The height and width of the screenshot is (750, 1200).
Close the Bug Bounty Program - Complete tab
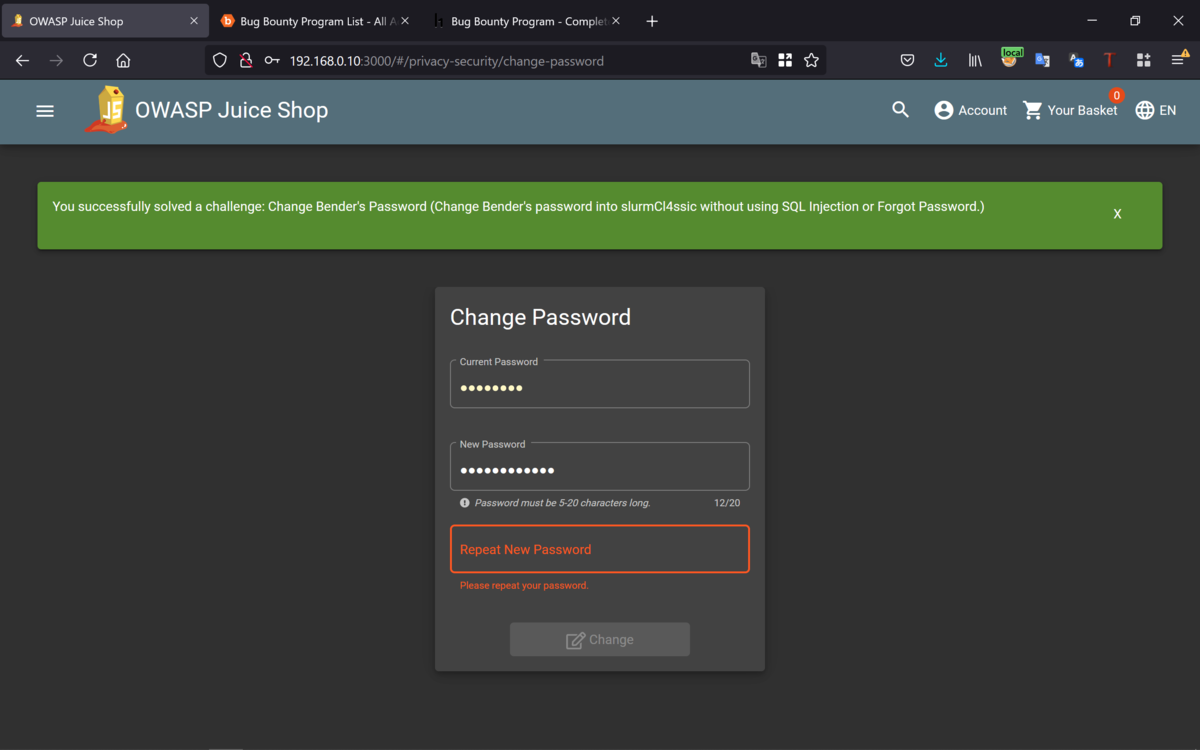click(615, 21)
